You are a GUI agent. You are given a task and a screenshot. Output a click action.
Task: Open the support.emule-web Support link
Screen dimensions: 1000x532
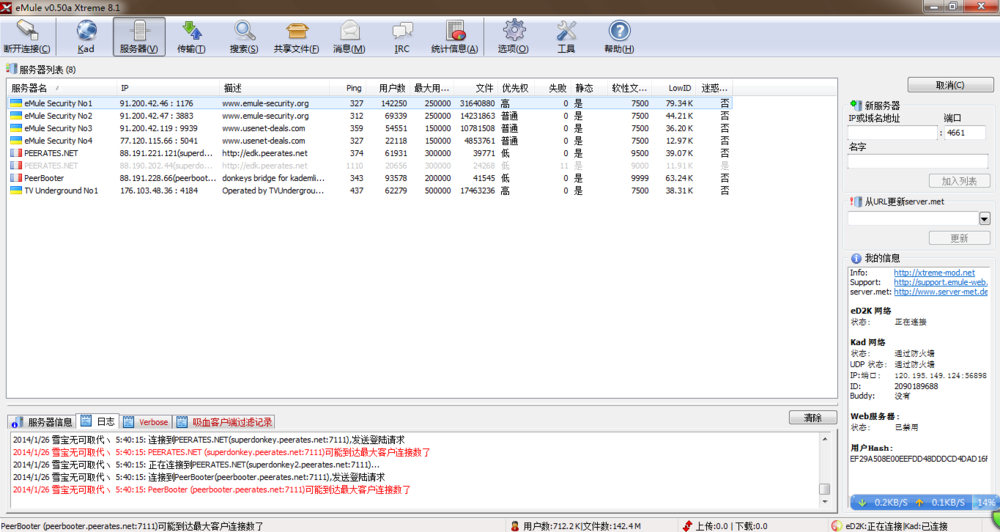(x=940, y=282)
